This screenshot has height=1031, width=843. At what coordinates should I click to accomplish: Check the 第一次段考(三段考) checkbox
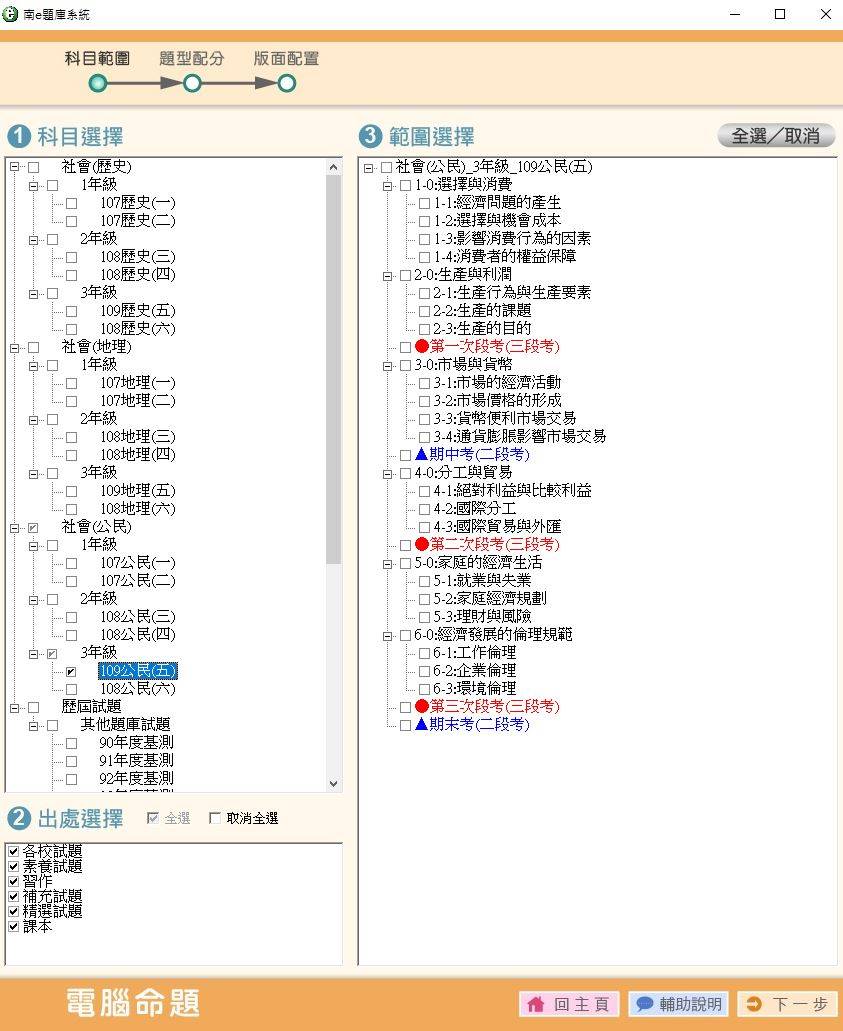click(x=406, y=347)
